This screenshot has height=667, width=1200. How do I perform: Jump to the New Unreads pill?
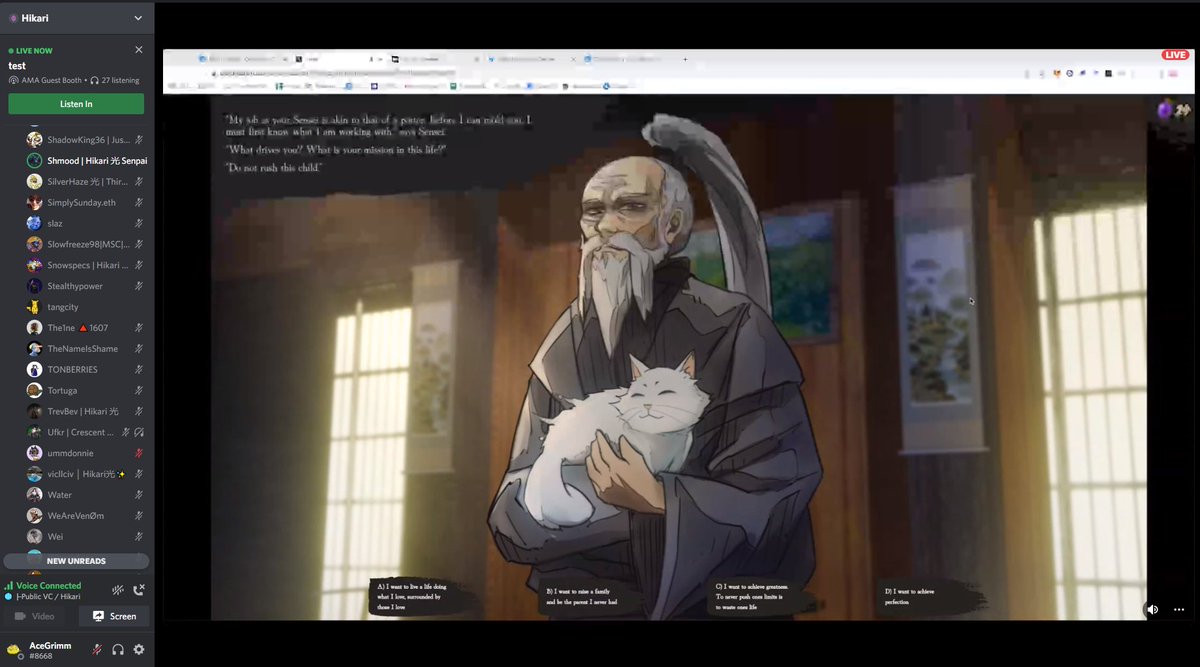pyautogui.click(x=76, y=561)
